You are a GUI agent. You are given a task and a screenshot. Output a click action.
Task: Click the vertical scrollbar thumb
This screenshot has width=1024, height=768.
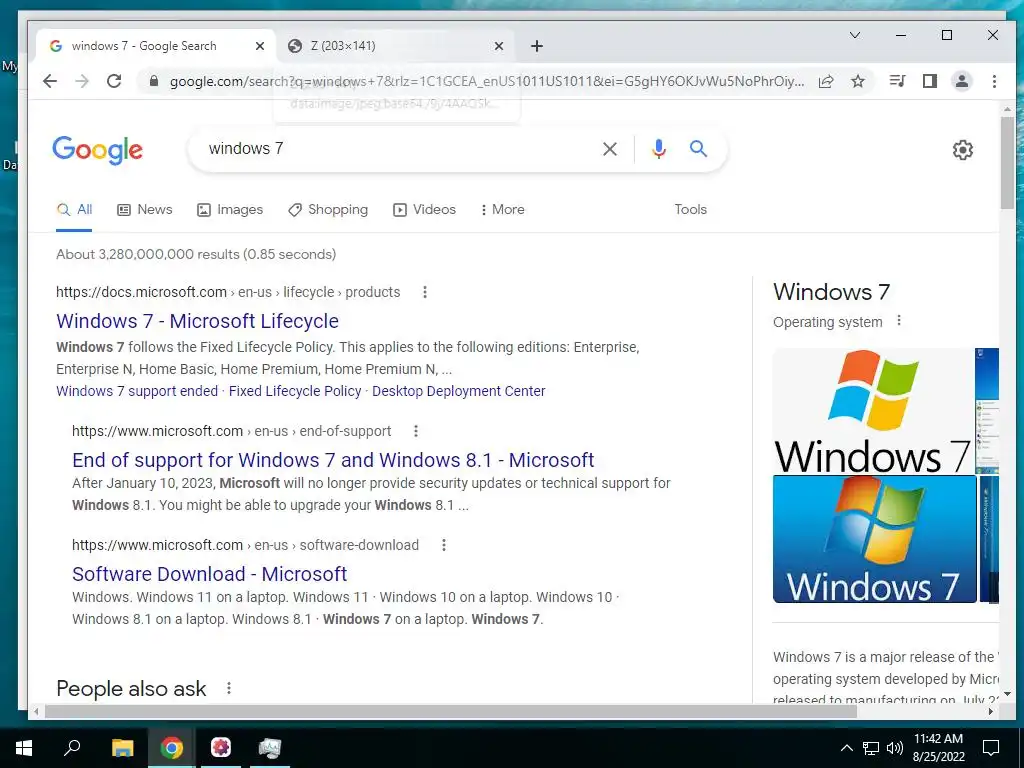(1007, 163)
